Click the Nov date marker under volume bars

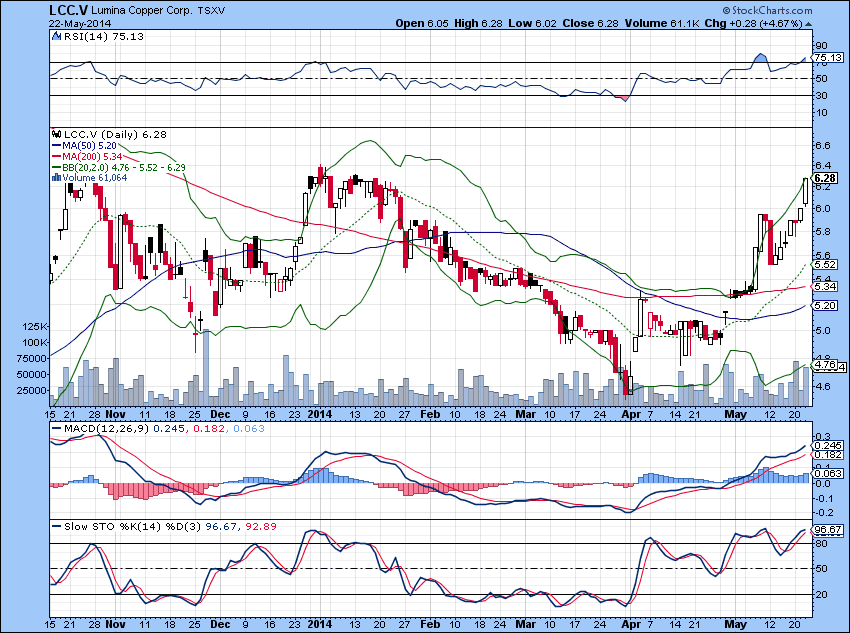coord(115,414)
